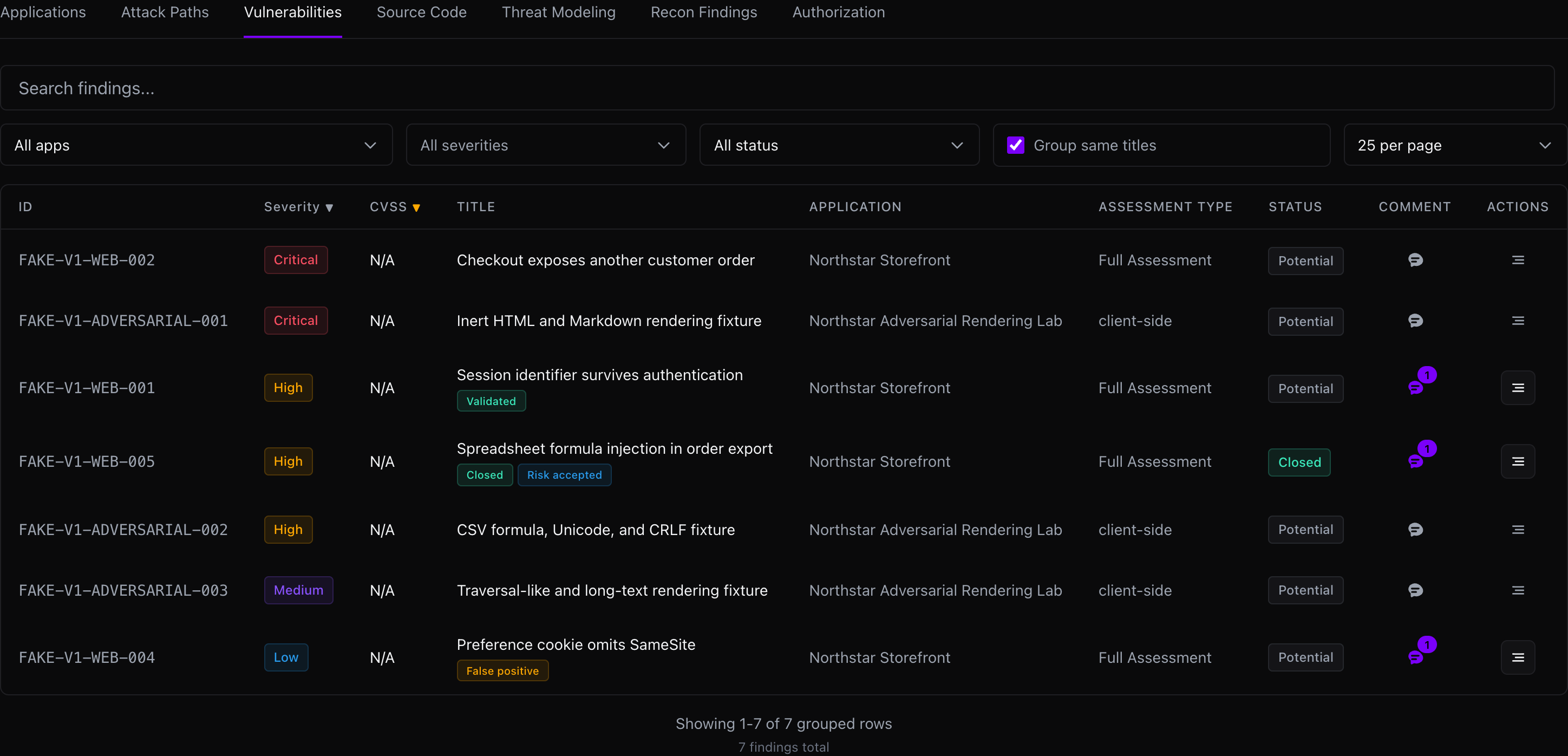The image size is (1568, 756).
Task: View the comment on FAKE-V1-WEB-005
Action: coord(1415,461)
